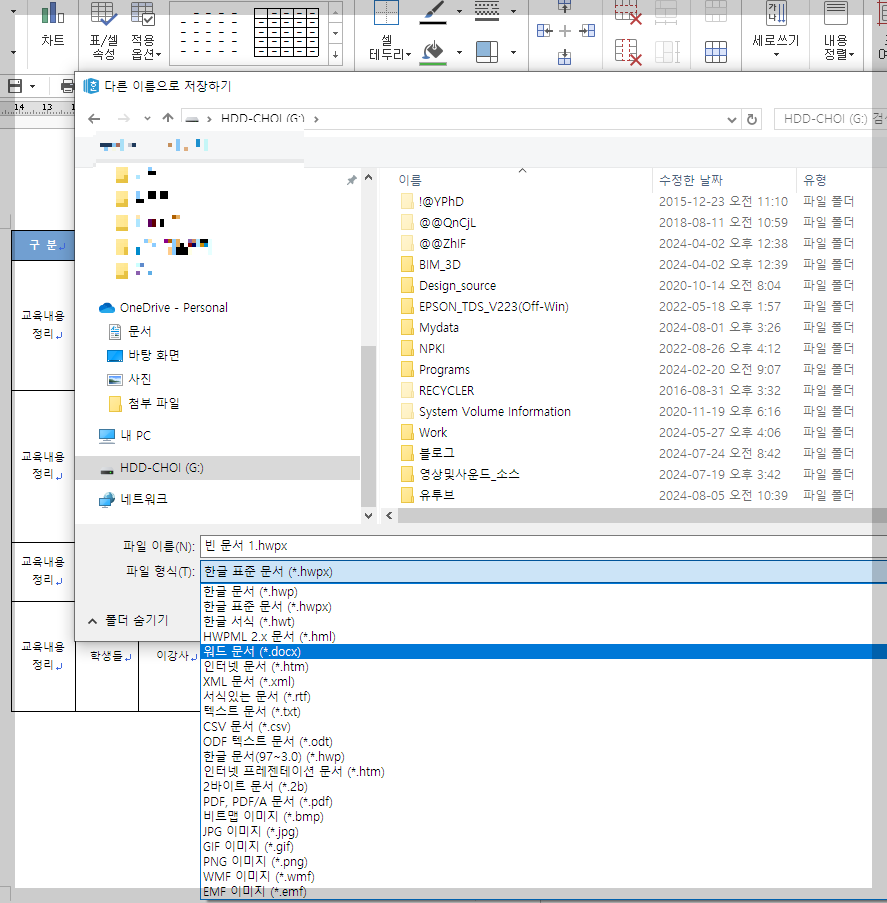887x903 pixels.
Task: Expand the address bar path dropdown
Action: tap(731, 120)
